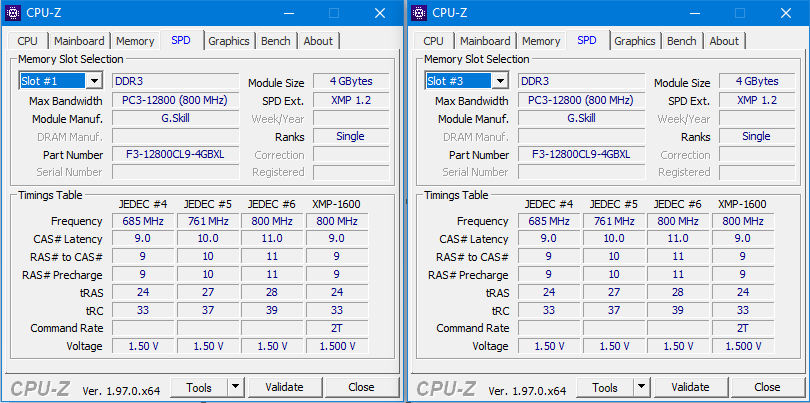Click 1.500 V voltage cell in right window

tap(743, 346)
